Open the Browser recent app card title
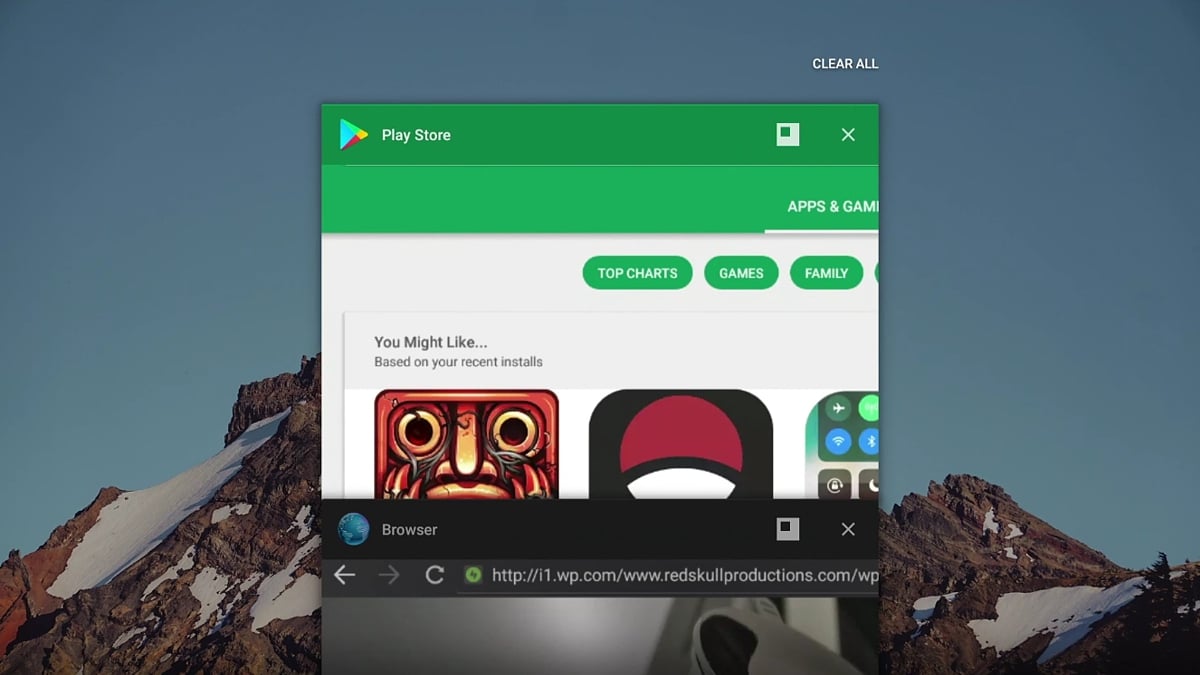This screenshot has width=1200, height=675. pos(409,530)
